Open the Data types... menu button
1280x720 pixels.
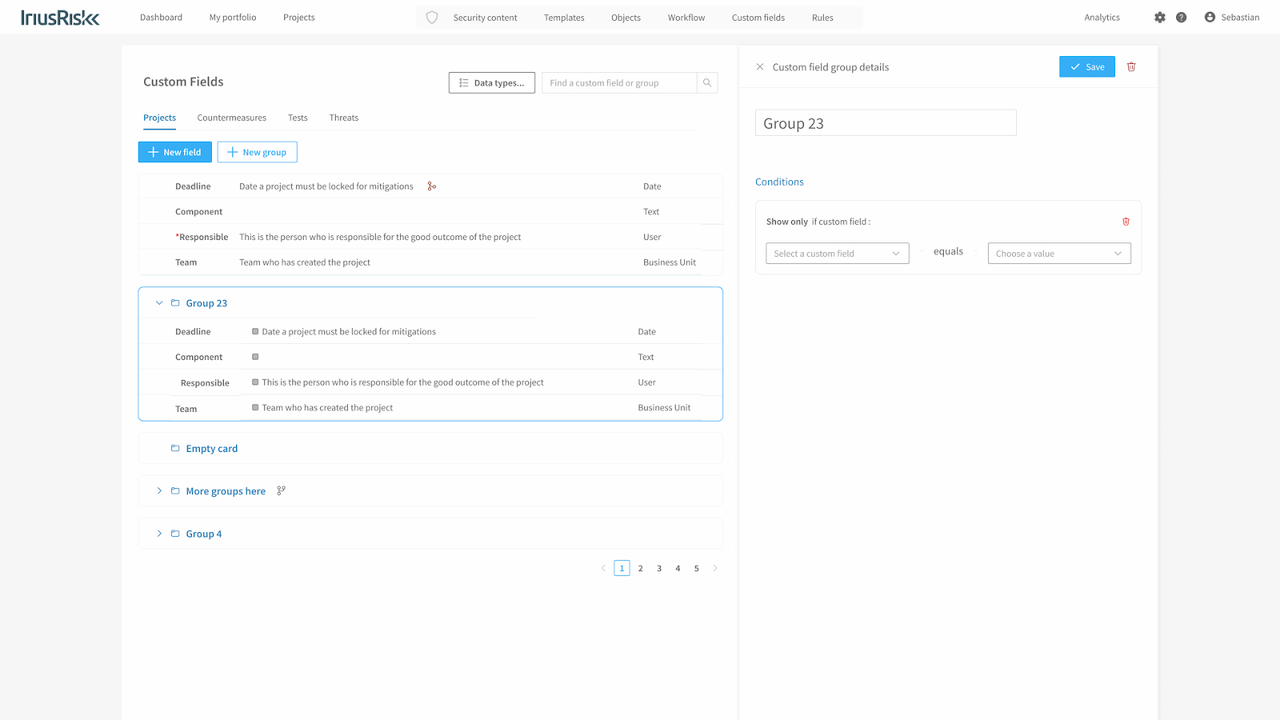(x=492, y=83)
